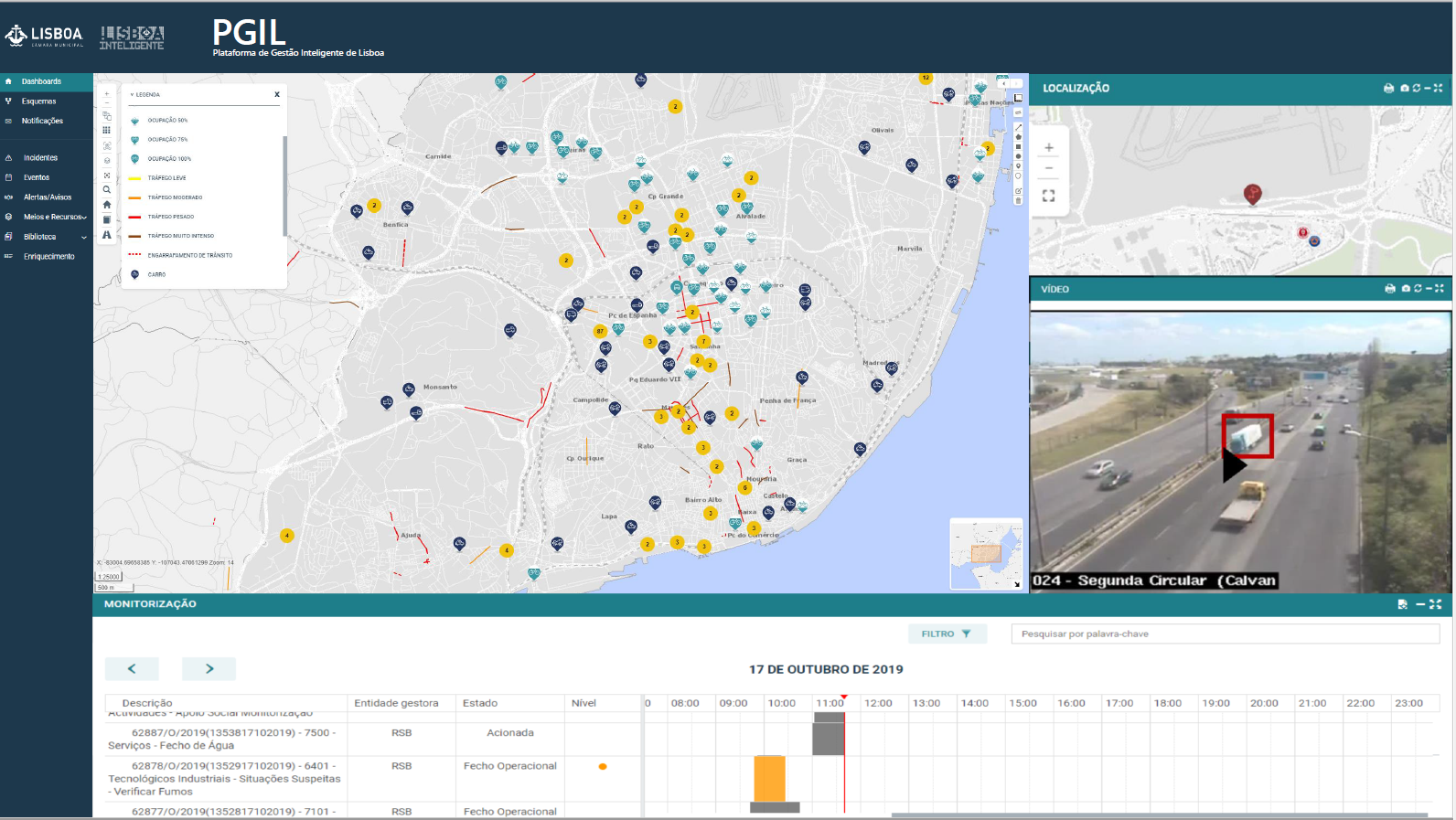Click the delete trash icon on map
The image size is (1456, 820).
[1018, 201]
